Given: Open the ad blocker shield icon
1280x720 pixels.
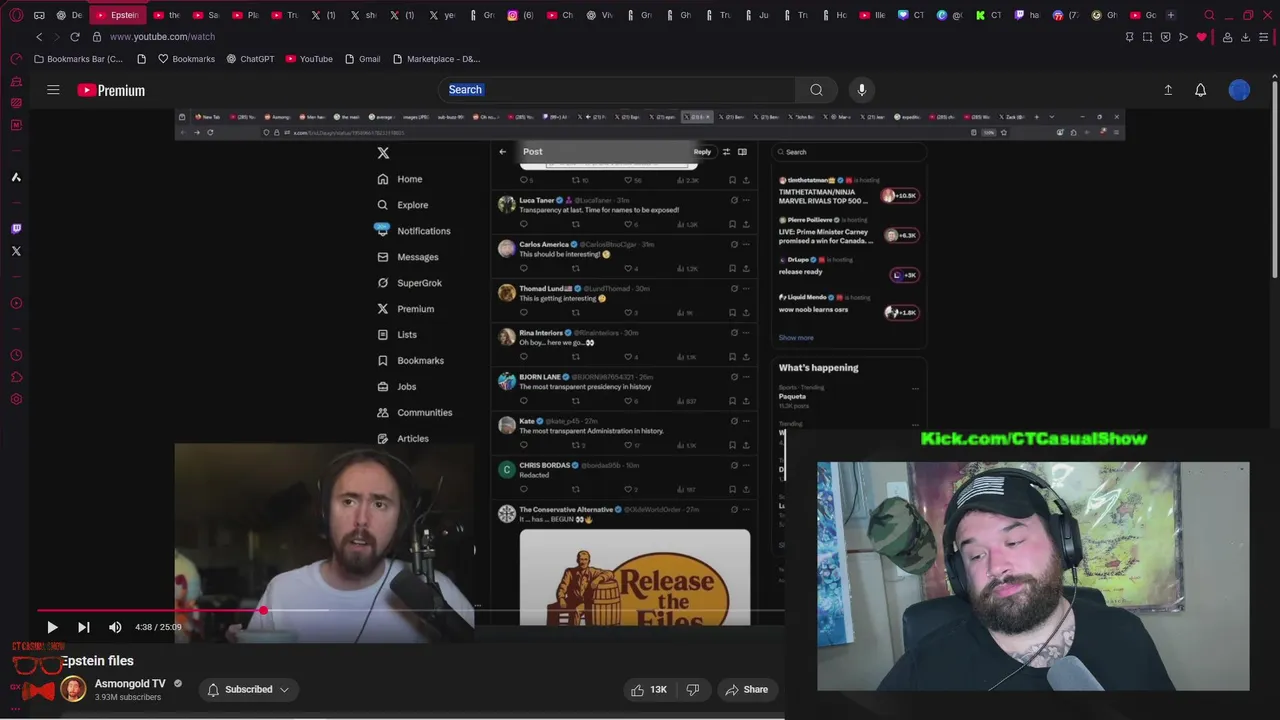Looking at the screenshot, I should (x=1165, y=37).
